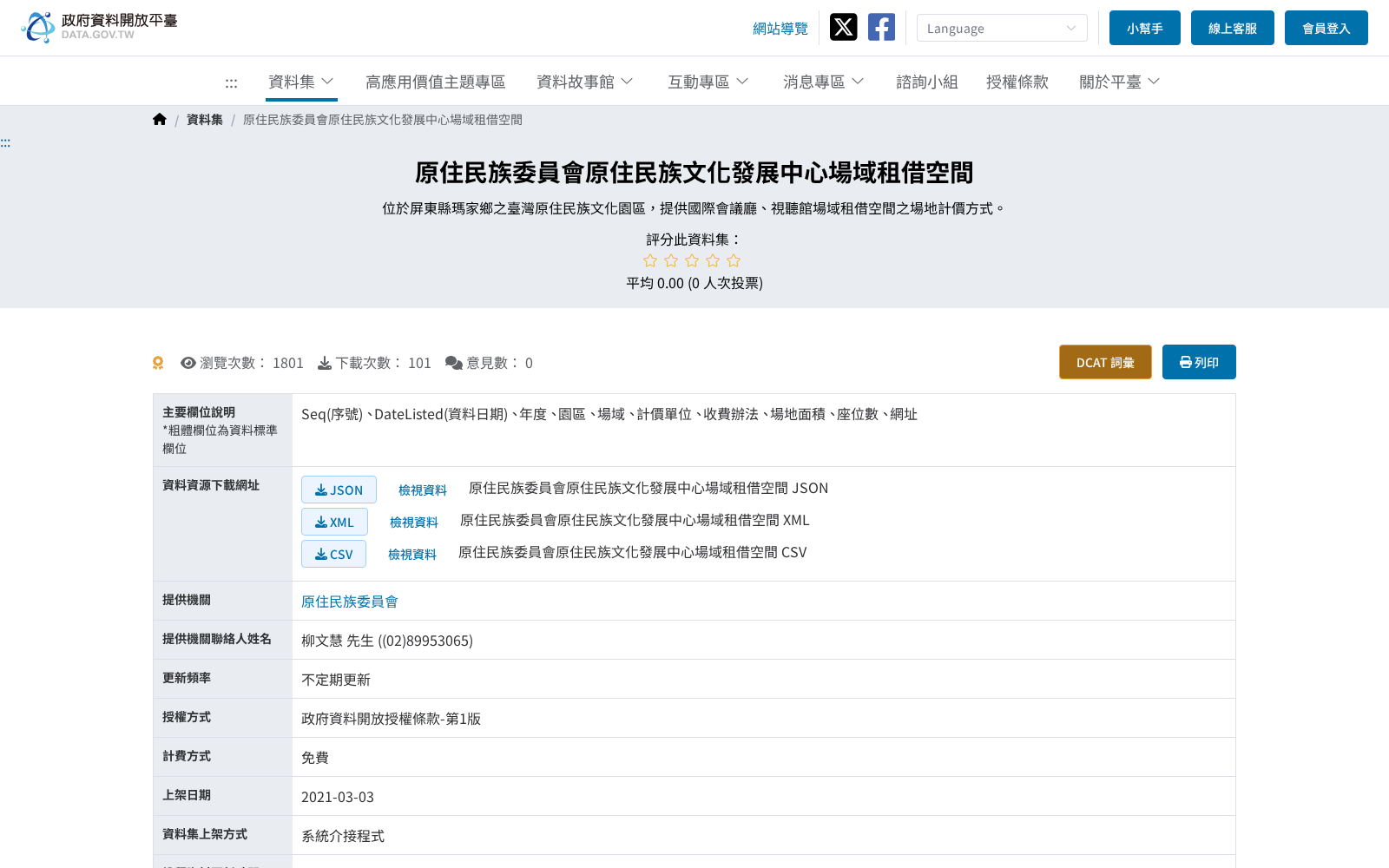
Task: Click 檢視資料 for the XML resource
Action: coord(414,522)
